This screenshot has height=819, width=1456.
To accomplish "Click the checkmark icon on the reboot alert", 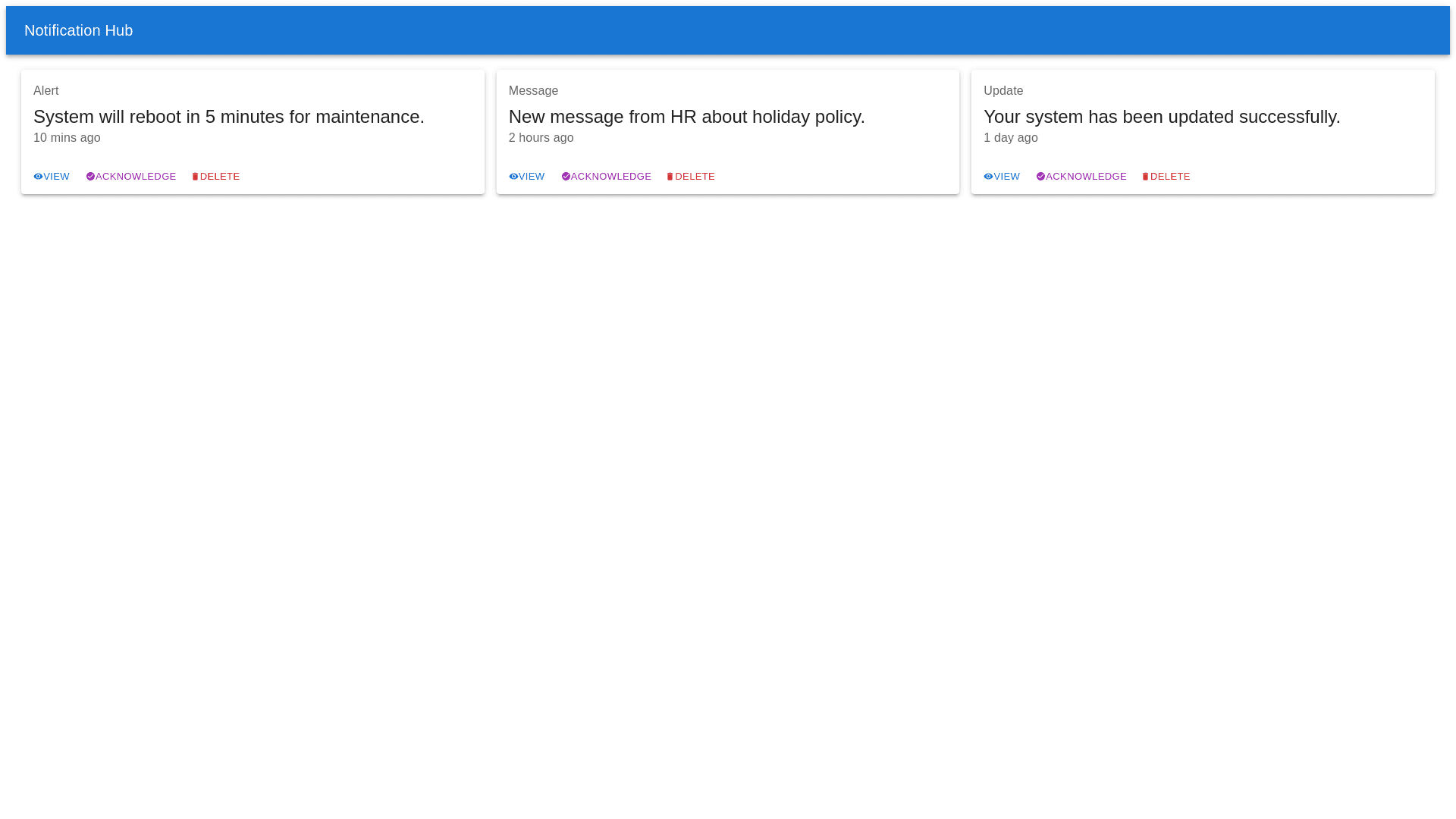I will [90, 177].
